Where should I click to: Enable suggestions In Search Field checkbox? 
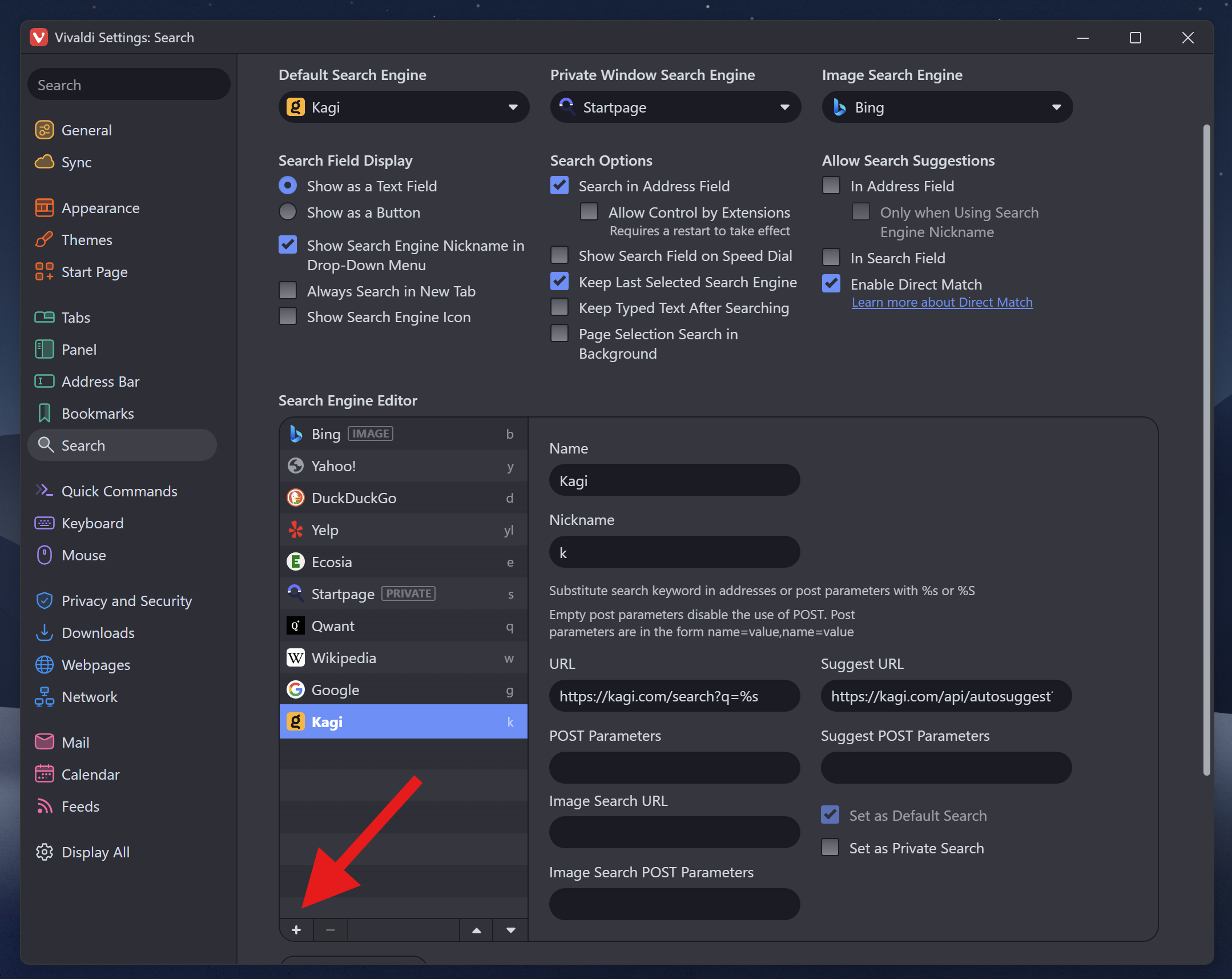pyautogui.click(x=831, y=258)
